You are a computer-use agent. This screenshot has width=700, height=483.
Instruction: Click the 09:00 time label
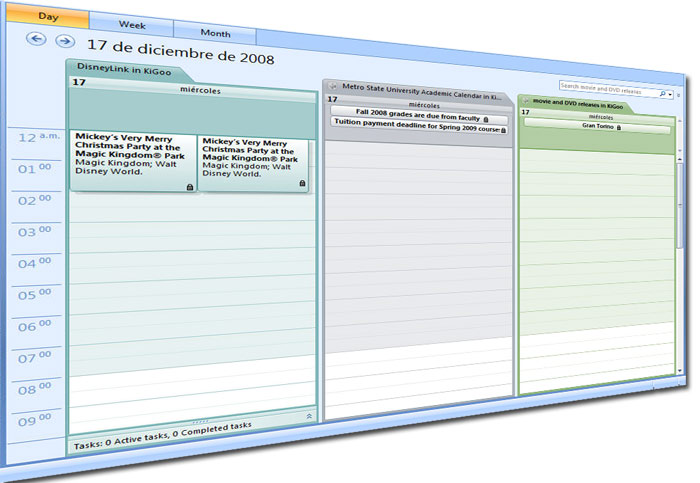34,420
